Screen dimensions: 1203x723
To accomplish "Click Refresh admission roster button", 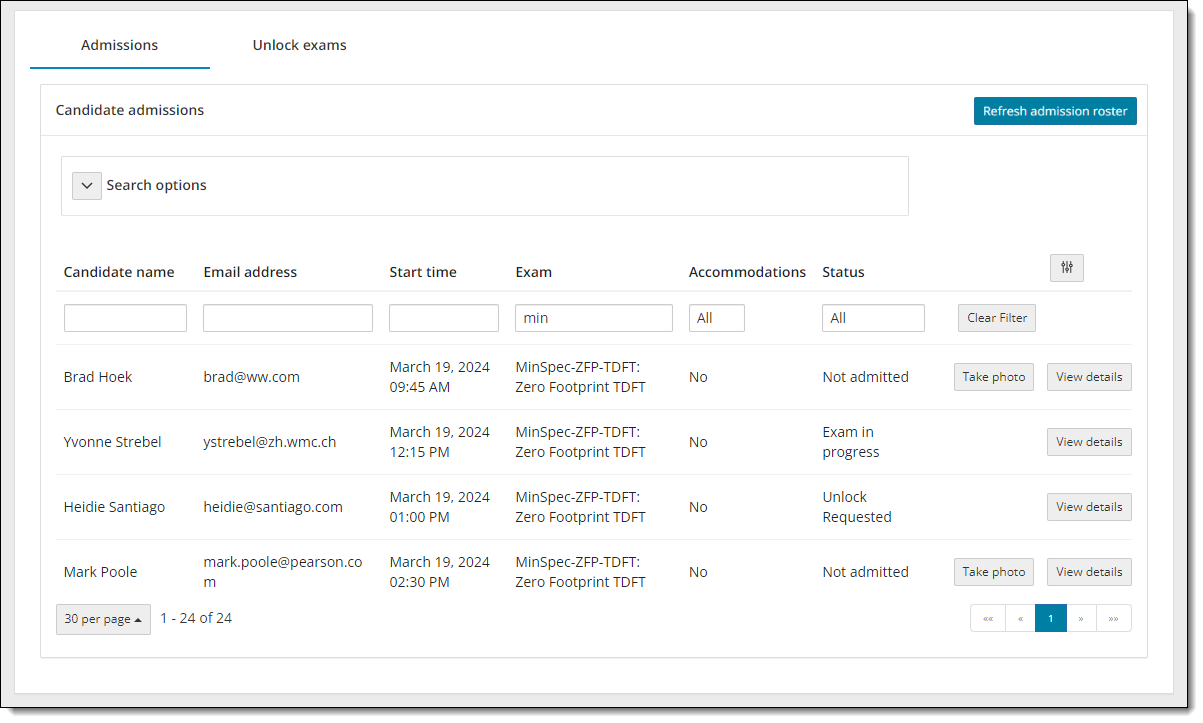I will point(1054,111).
